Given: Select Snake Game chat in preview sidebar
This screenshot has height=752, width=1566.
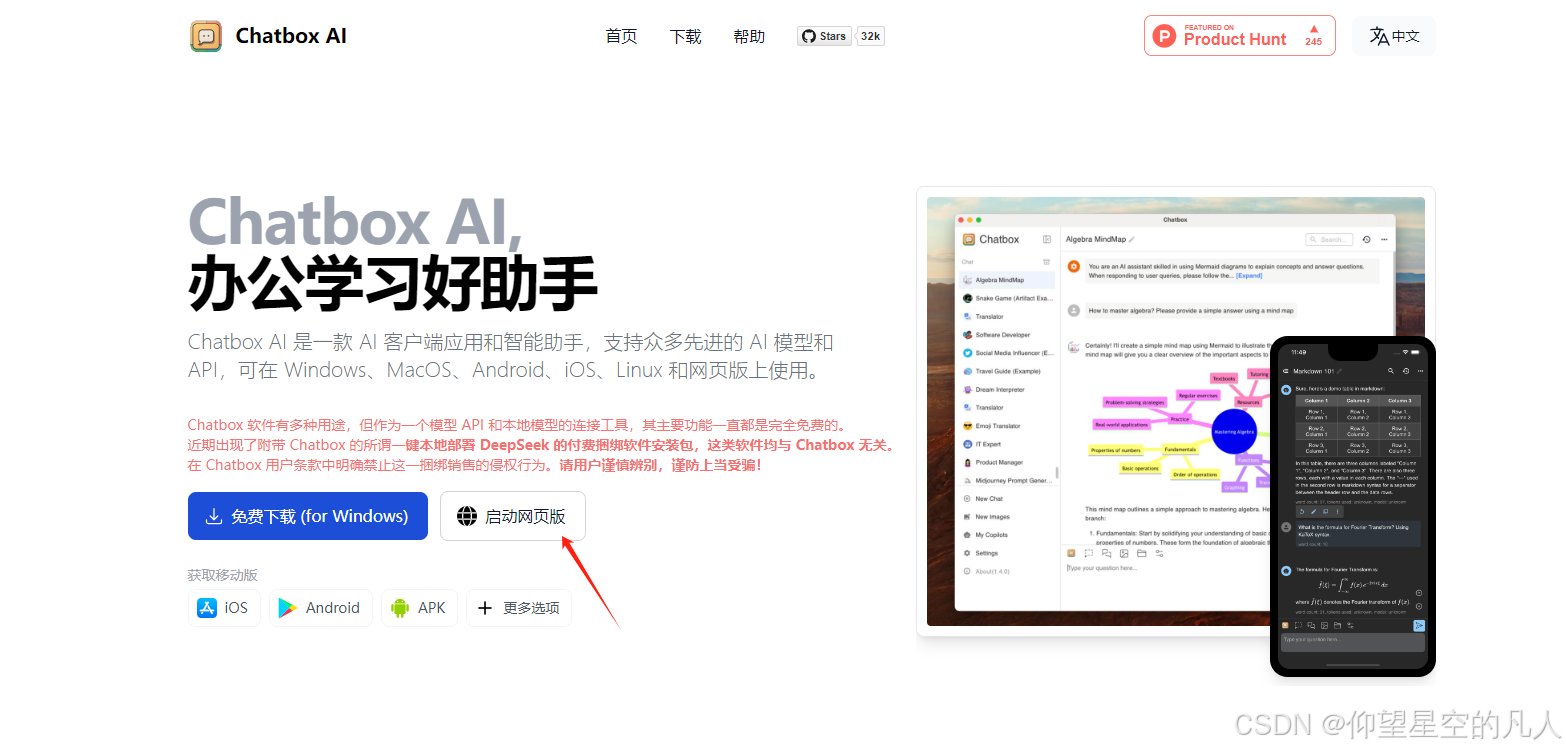Looking at the screenshot, I should click(x=1007, y=298).
